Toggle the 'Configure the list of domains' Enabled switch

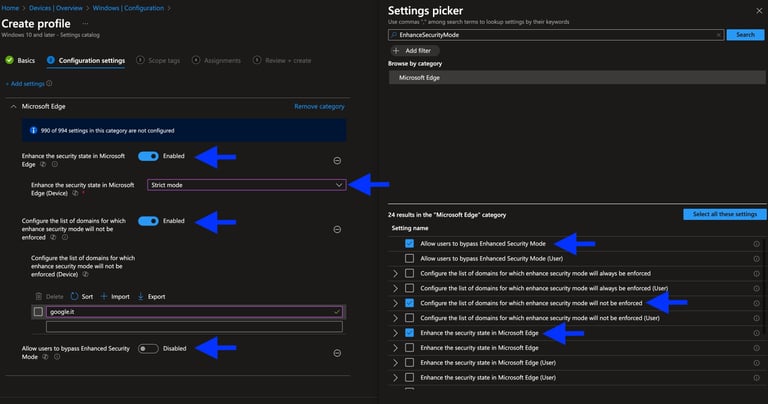(148, 221)
